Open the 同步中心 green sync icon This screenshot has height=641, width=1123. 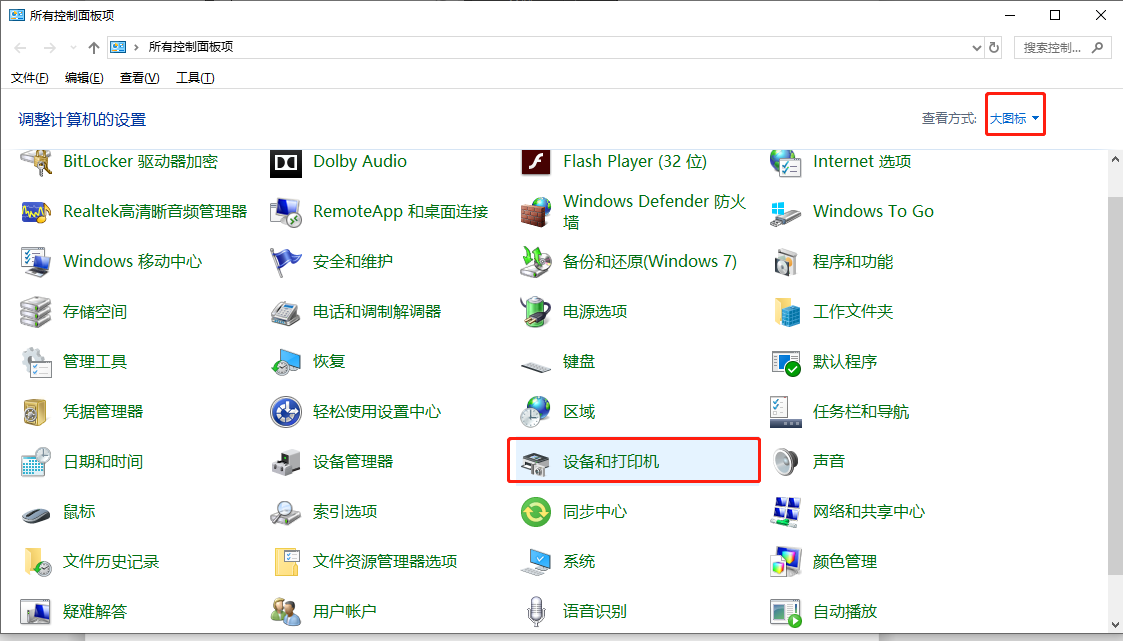pos(535,513)
